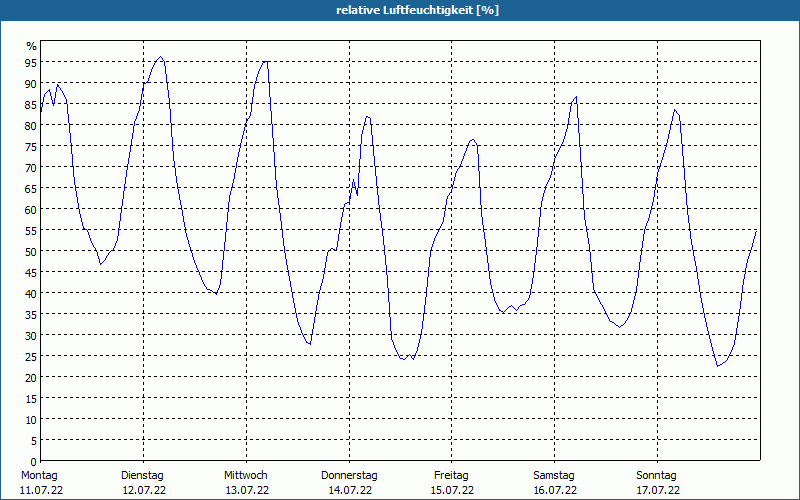Image resolution: width=800 pixels, height=500 pixels.
Task: Click the Tuesday humidity peak near 96%
Action: tap(161, 57)
